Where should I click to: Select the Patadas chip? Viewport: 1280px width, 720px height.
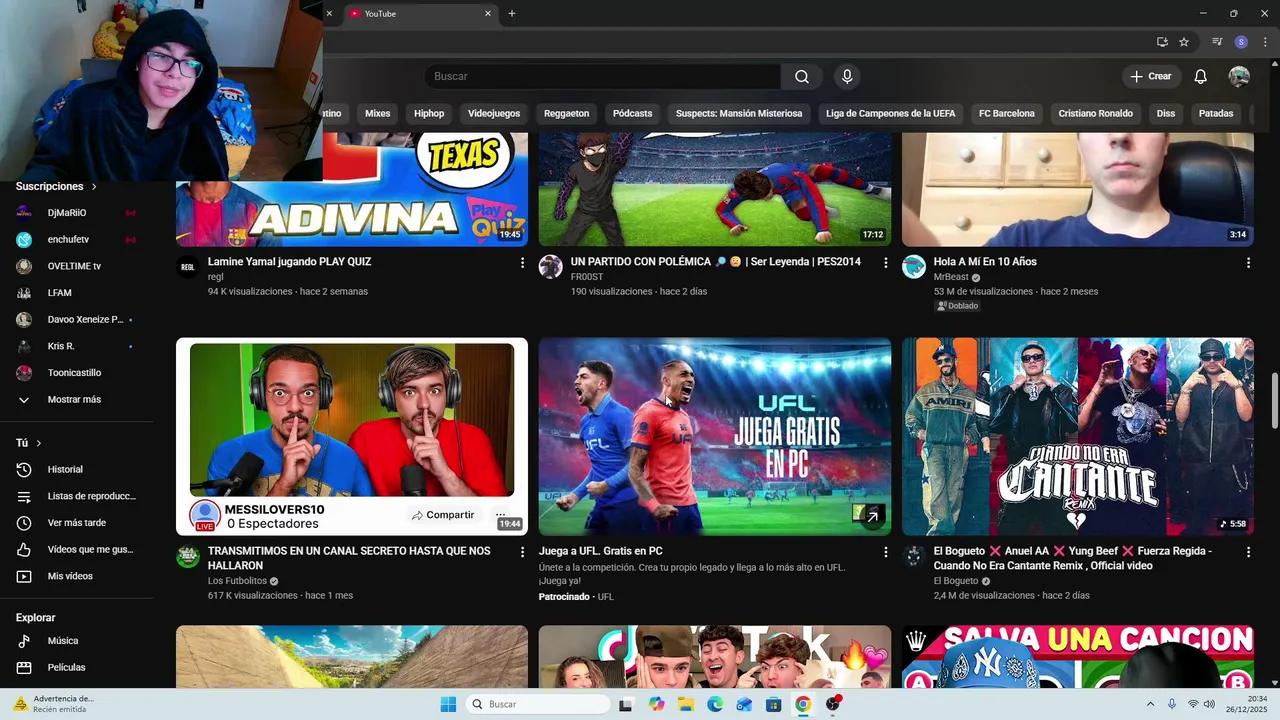point(1216,114)
